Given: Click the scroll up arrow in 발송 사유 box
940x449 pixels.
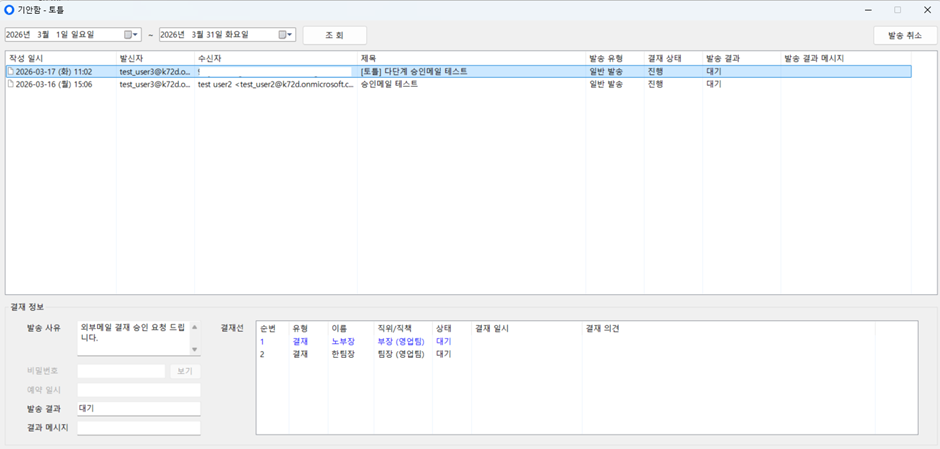Looking at the screenshot, I should pyautogui.click(x=195, y=326).
